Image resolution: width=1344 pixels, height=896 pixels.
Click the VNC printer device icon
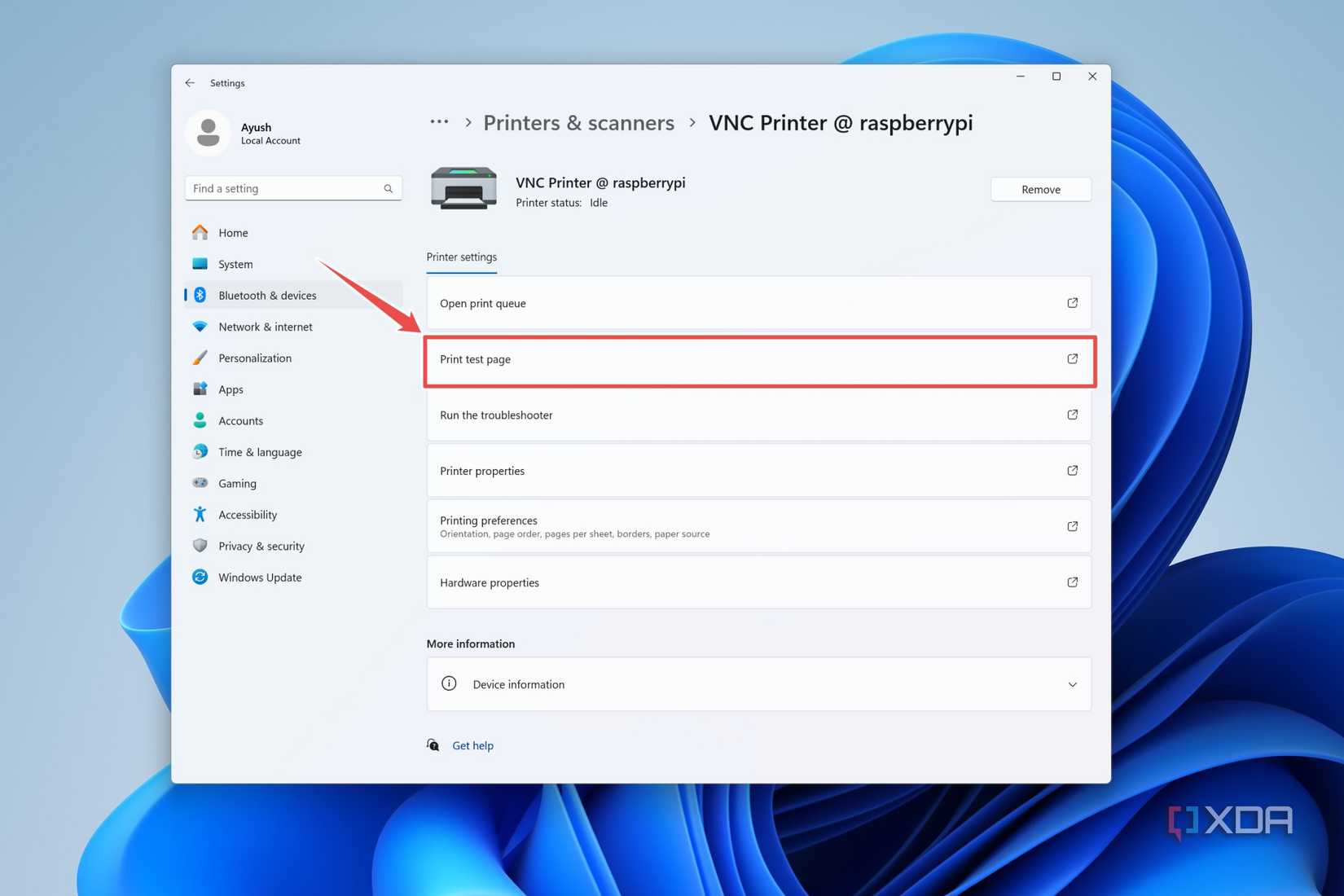point(463,188)
